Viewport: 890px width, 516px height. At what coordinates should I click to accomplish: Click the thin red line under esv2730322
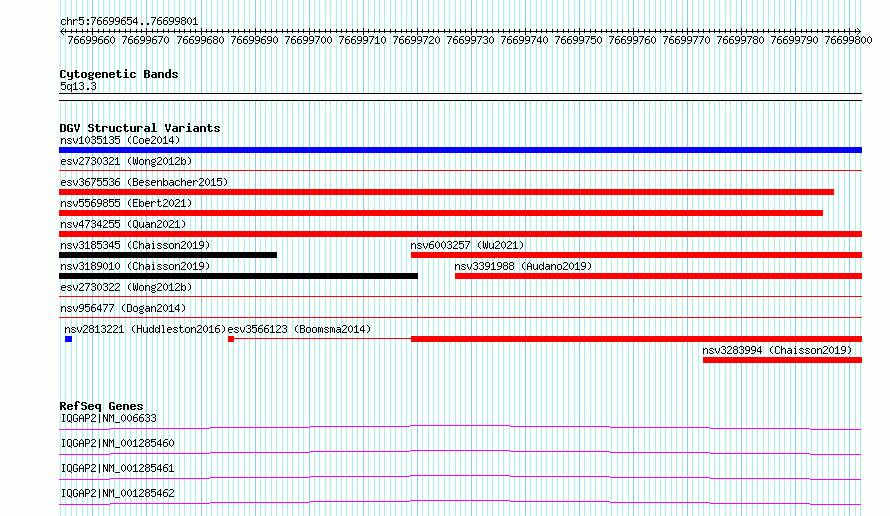(460, 296)
